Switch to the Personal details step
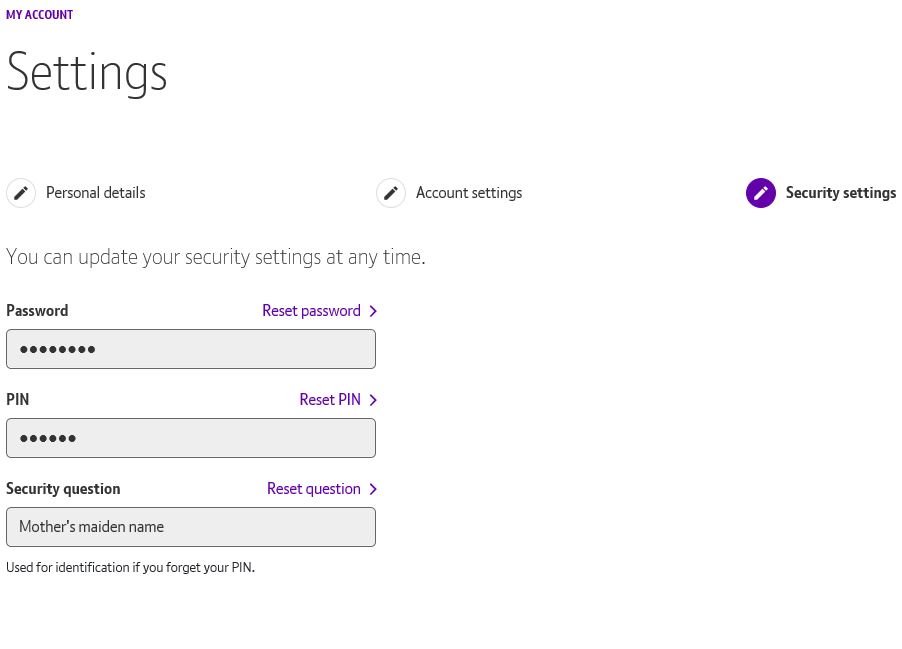Screen dimensions: 902x649 click(x=95, y=193)
